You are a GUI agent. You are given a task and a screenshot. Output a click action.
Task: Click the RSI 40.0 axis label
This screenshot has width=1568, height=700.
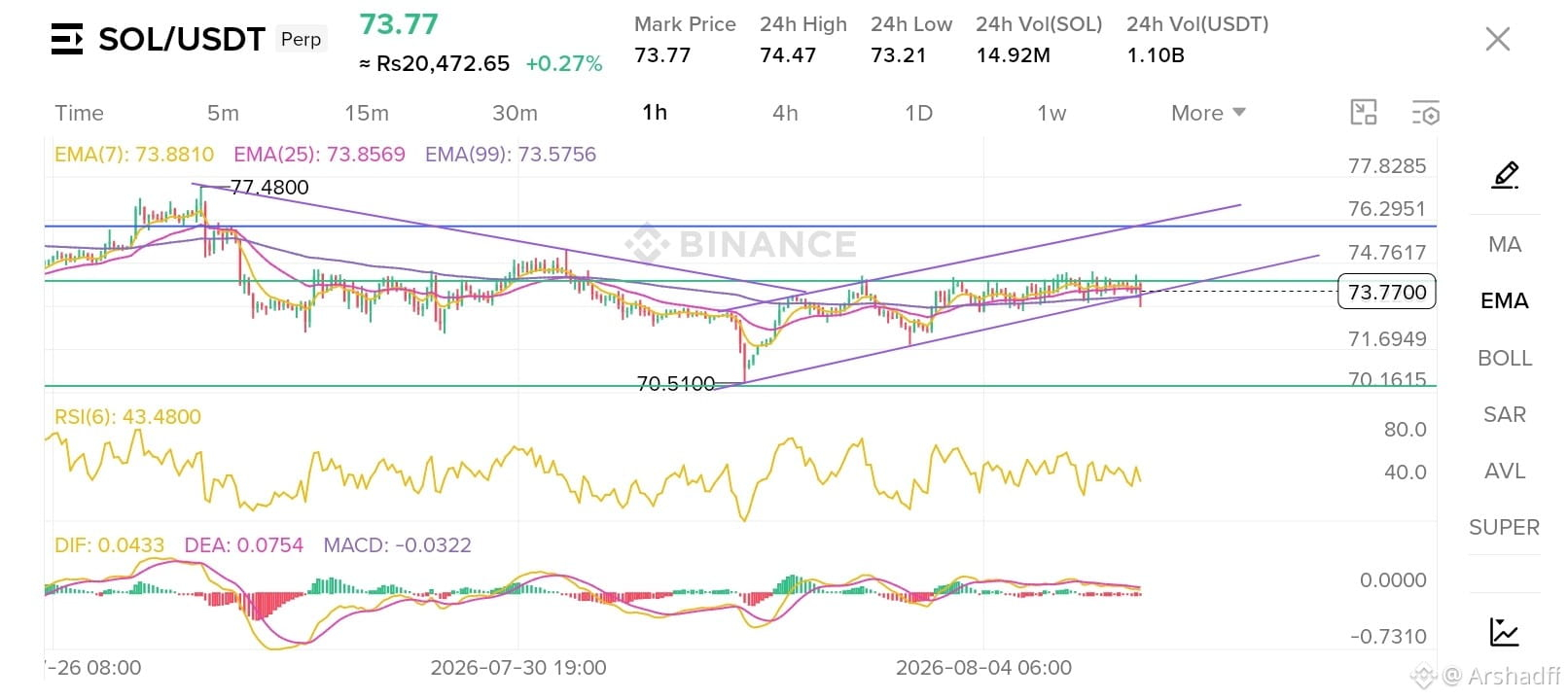point(1406,472)
